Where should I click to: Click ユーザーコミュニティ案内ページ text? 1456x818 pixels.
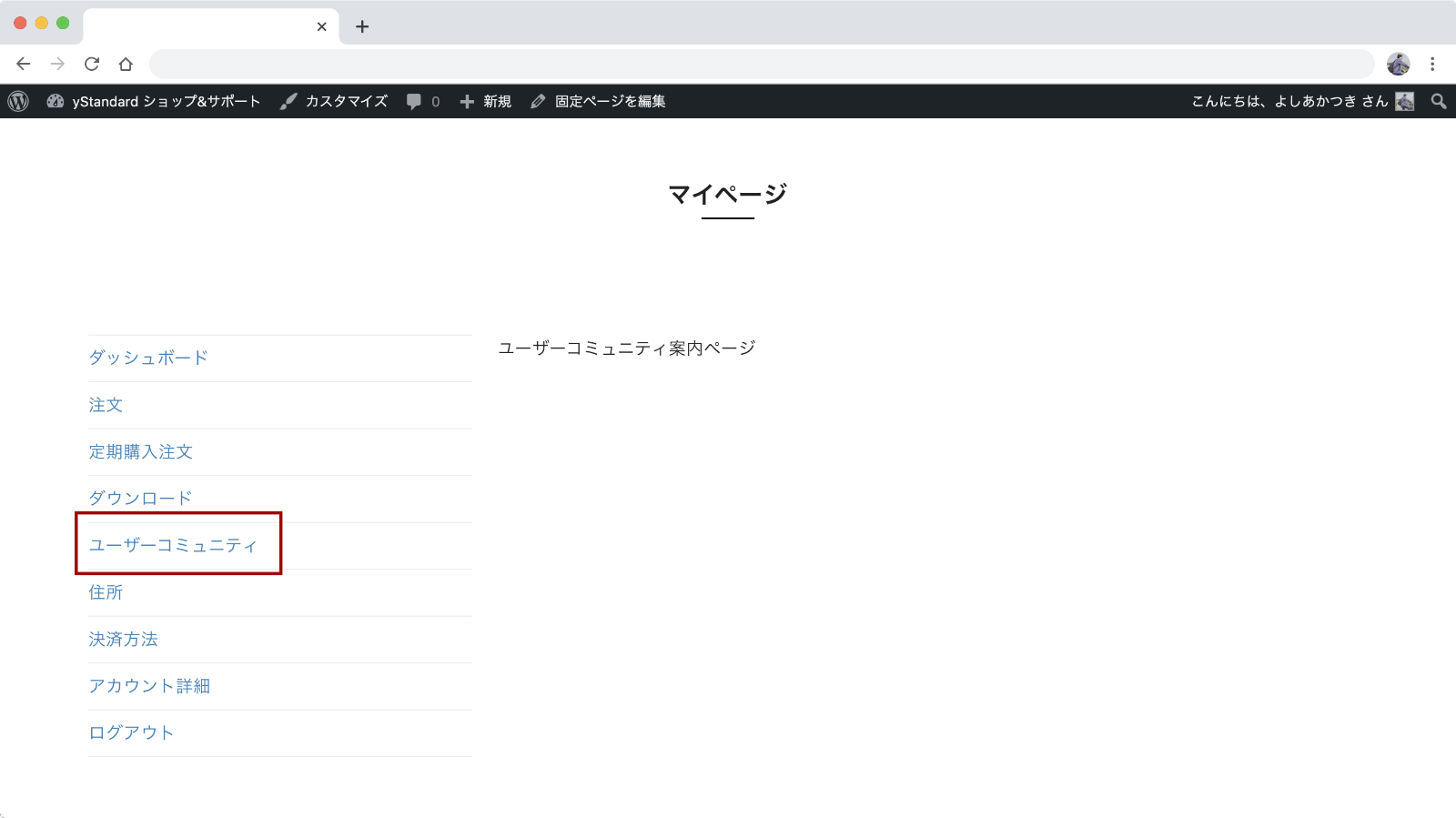pyautogui.click(x=627, y=348)
